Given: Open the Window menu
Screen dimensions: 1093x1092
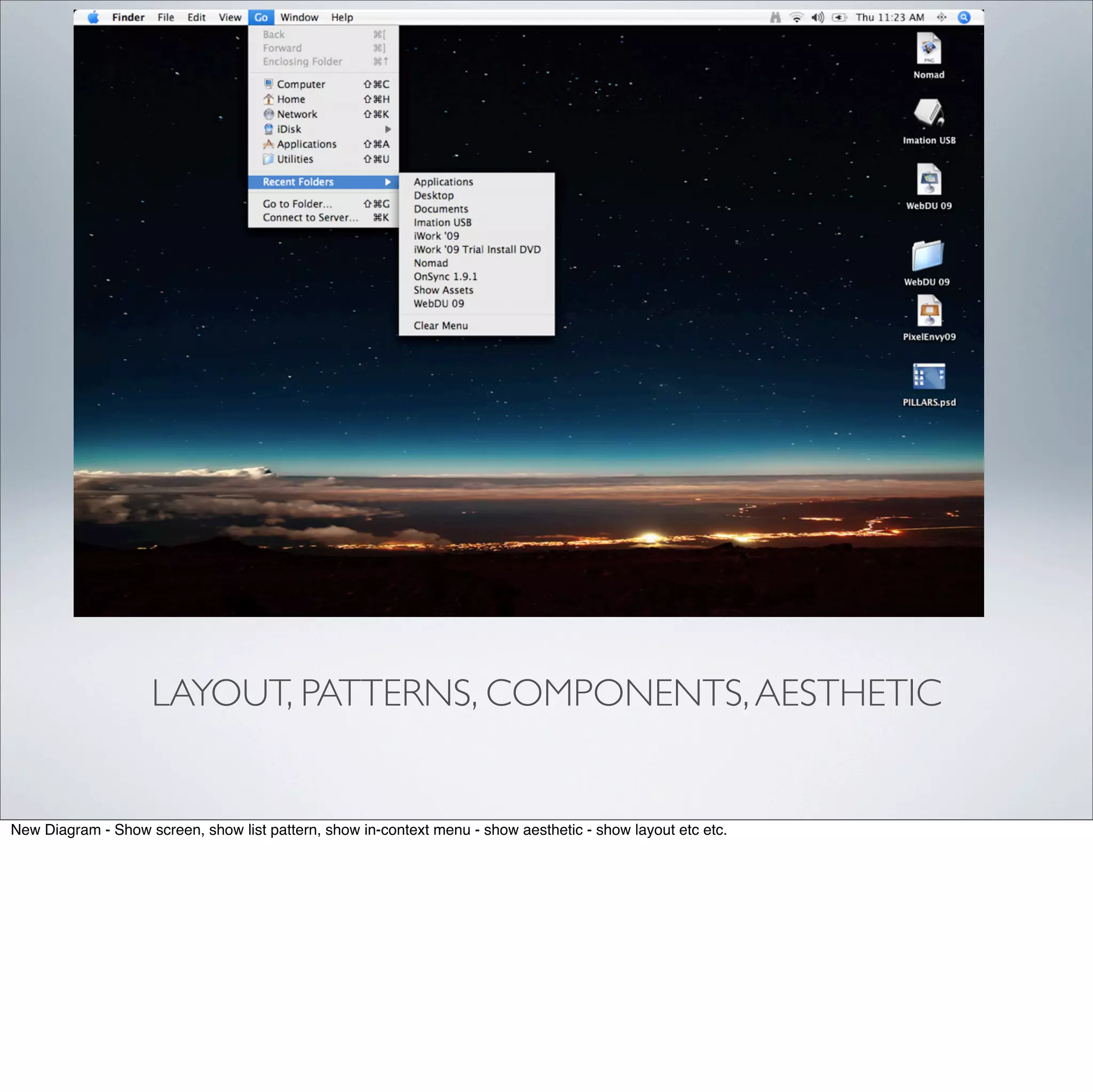Looking at the screenshot, I should [299, 18].
